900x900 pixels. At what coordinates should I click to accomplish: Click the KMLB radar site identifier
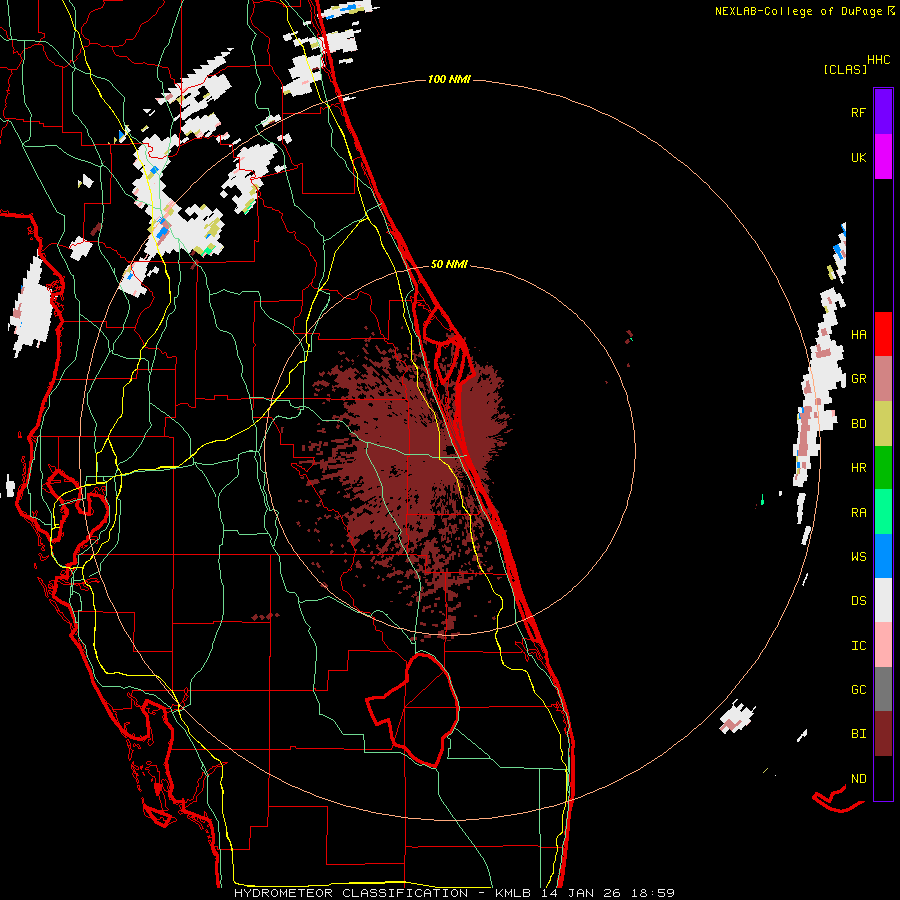(514, 893)
